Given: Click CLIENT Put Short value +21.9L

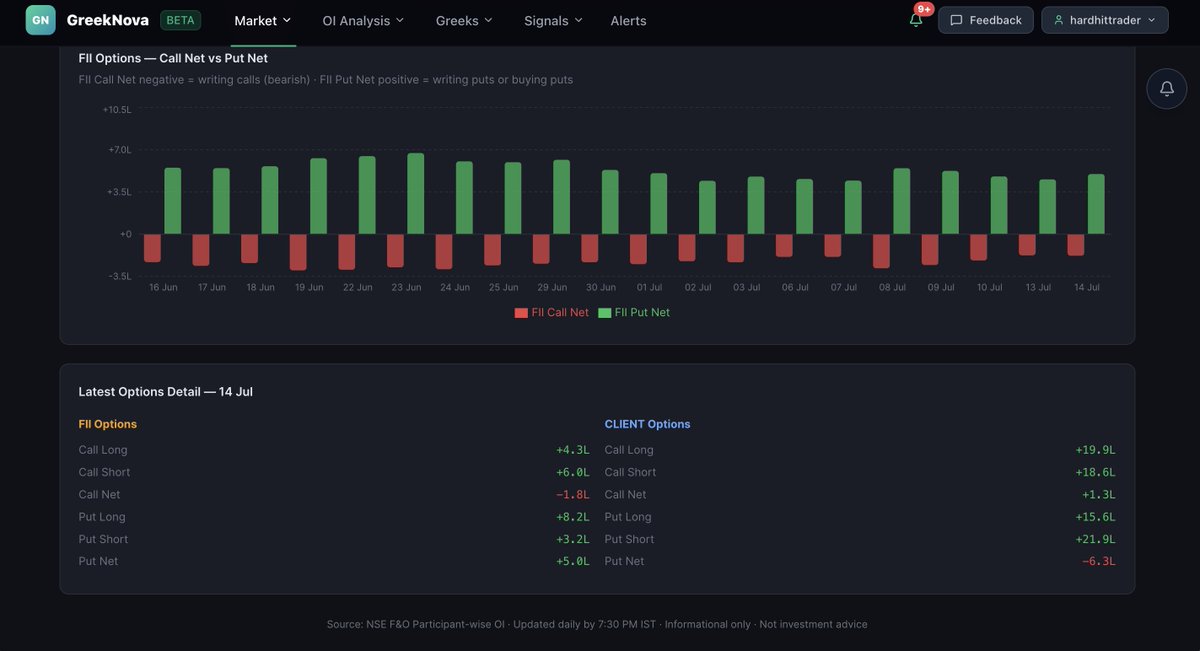Looking at the screenshot, I should [1095, 539].
